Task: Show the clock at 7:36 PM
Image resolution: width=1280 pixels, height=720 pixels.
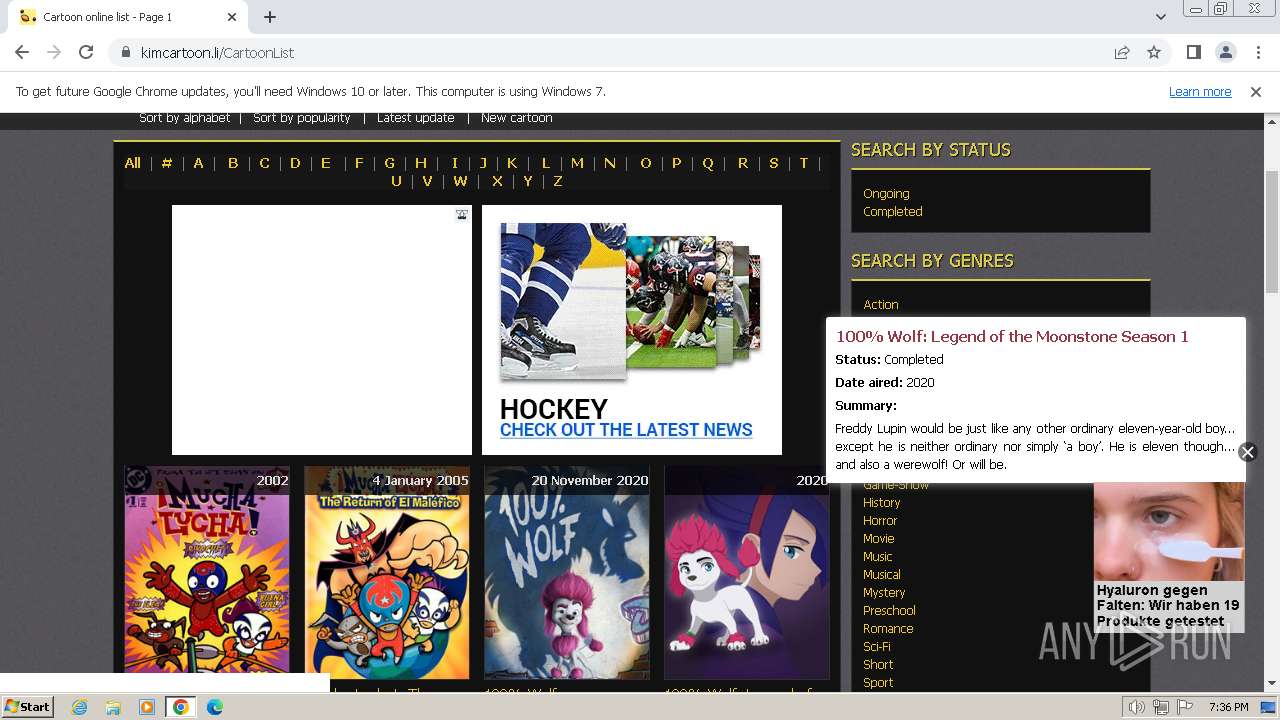Action: pos(1228,707)
